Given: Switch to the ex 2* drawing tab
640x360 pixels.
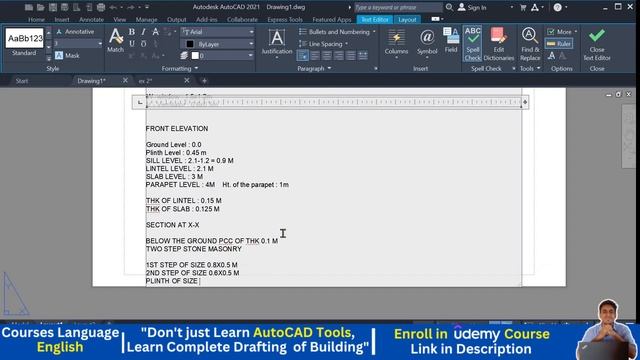Looking at the screenshot, I should [x=145, y=81].
